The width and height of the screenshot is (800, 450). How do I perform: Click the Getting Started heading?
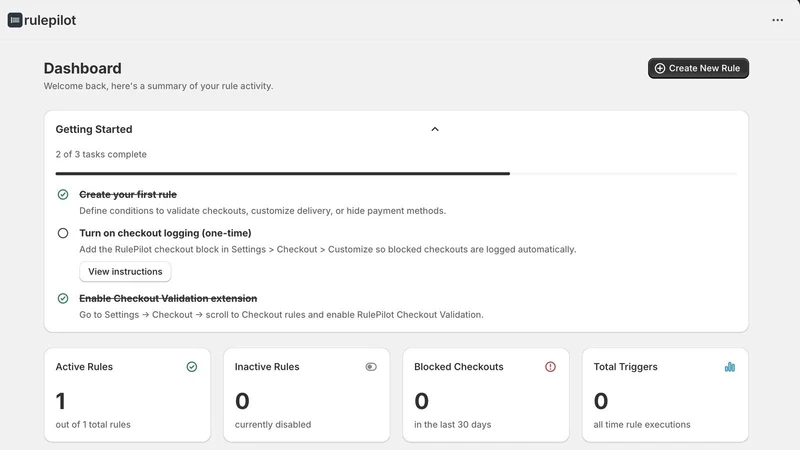coord(94,129)
